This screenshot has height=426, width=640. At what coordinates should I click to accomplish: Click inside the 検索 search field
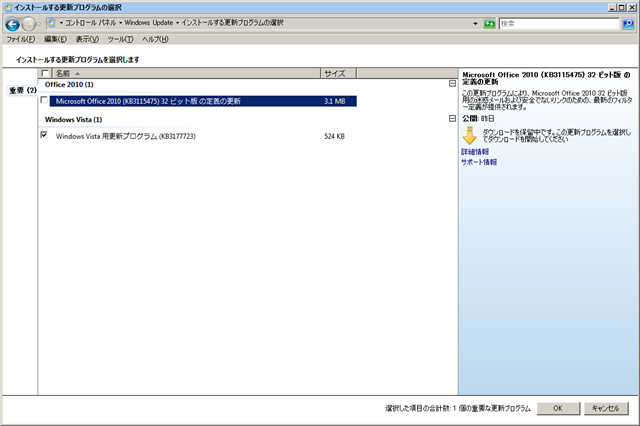point(559,24)
